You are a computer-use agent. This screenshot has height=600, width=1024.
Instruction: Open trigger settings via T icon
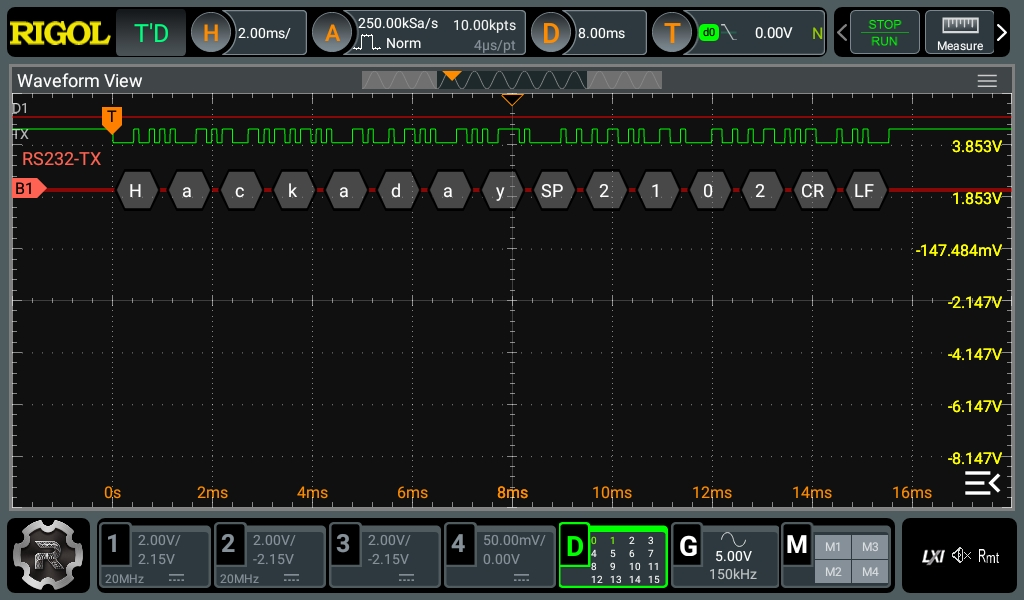(x=672, y=33)
